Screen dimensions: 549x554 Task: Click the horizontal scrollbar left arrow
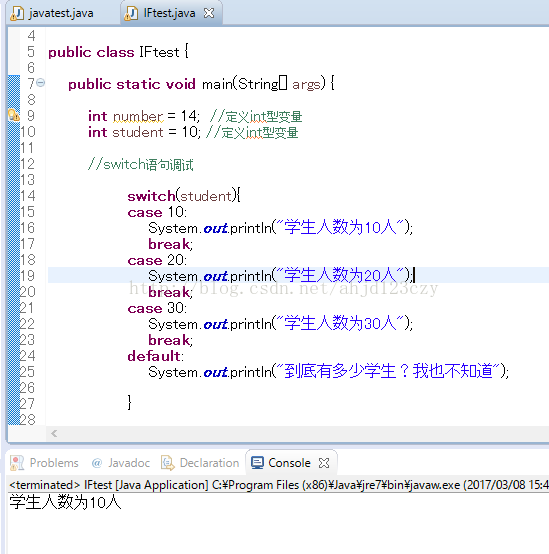[x=54, y=434]
